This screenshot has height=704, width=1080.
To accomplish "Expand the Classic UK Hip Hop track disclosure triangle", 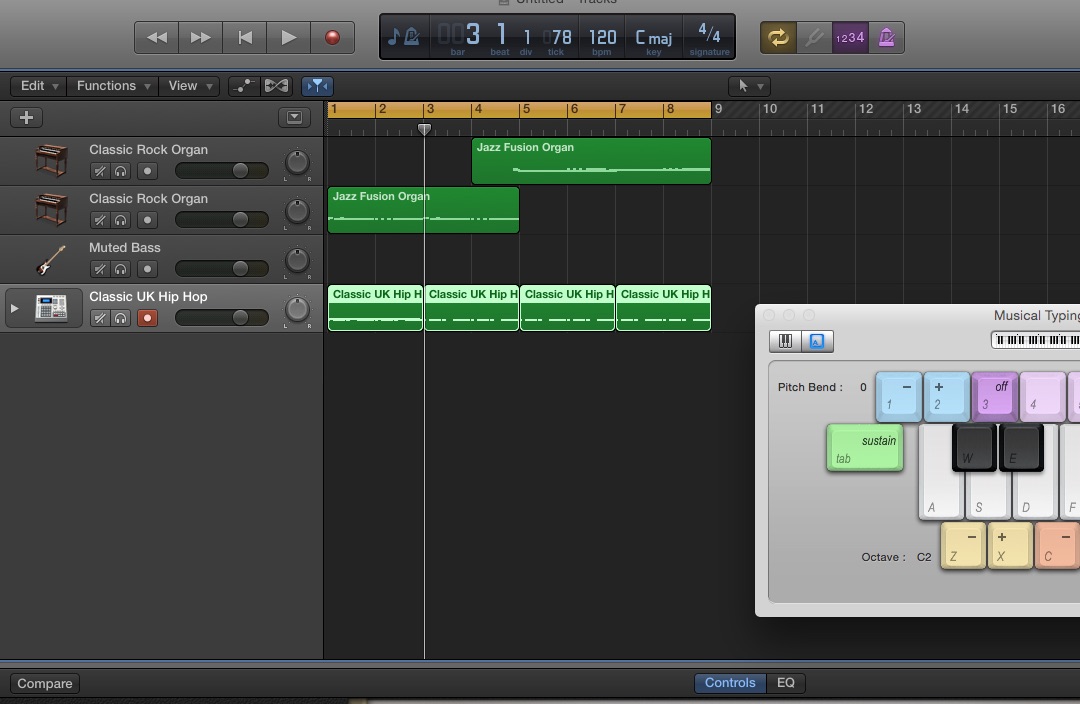I will coord(14,308).
